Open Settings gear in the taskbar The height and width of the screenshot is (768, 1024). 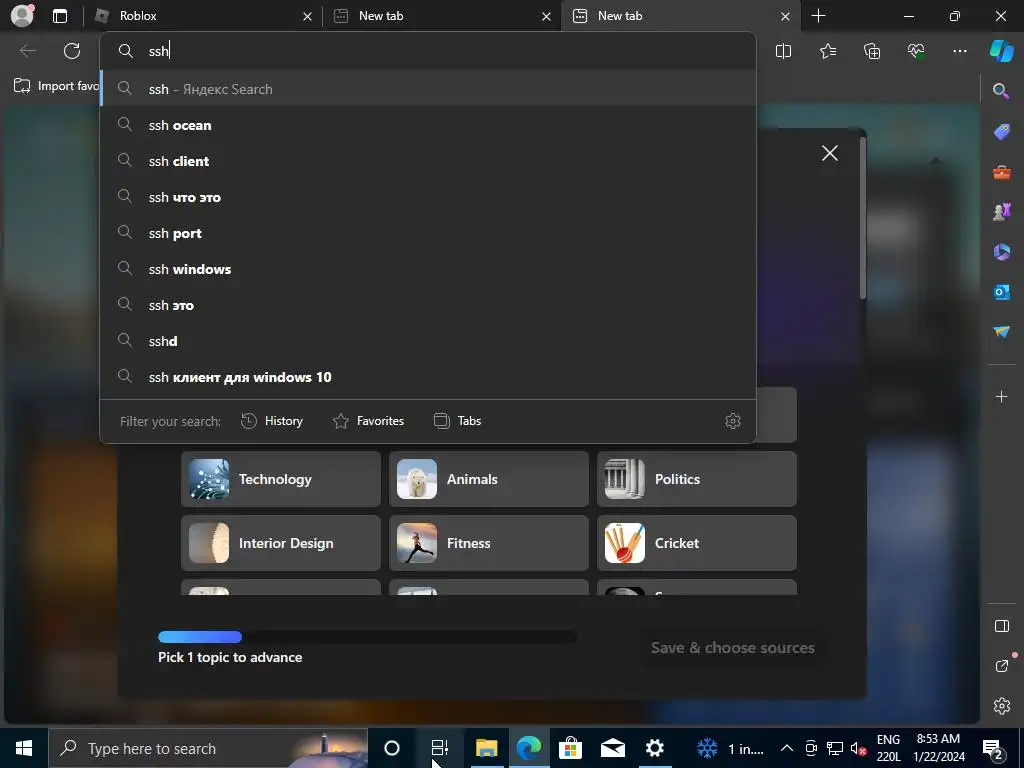[654, 748]
